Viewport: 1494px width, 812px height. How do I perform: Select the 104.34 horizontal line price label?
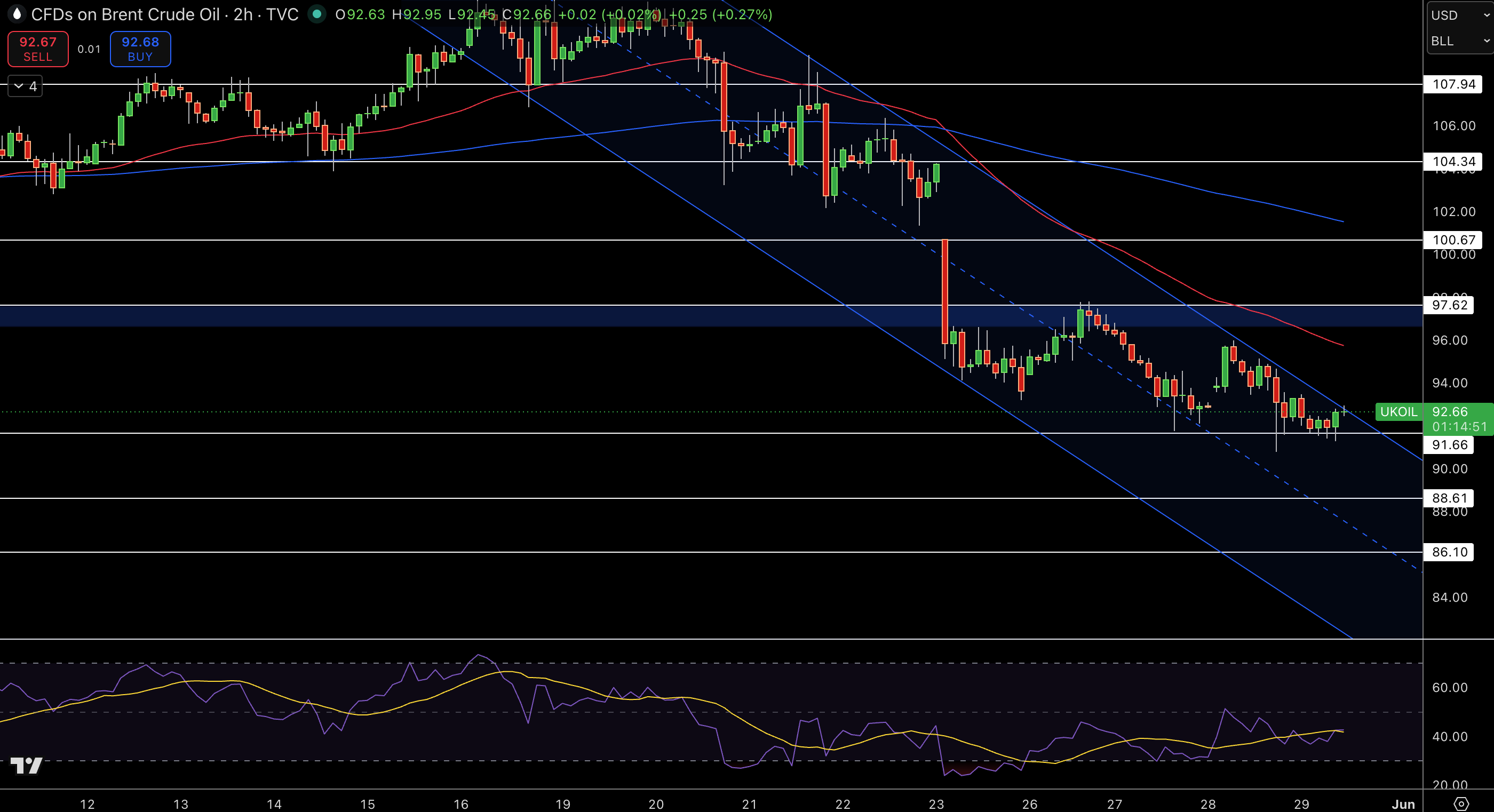(x=1453, y=161)
